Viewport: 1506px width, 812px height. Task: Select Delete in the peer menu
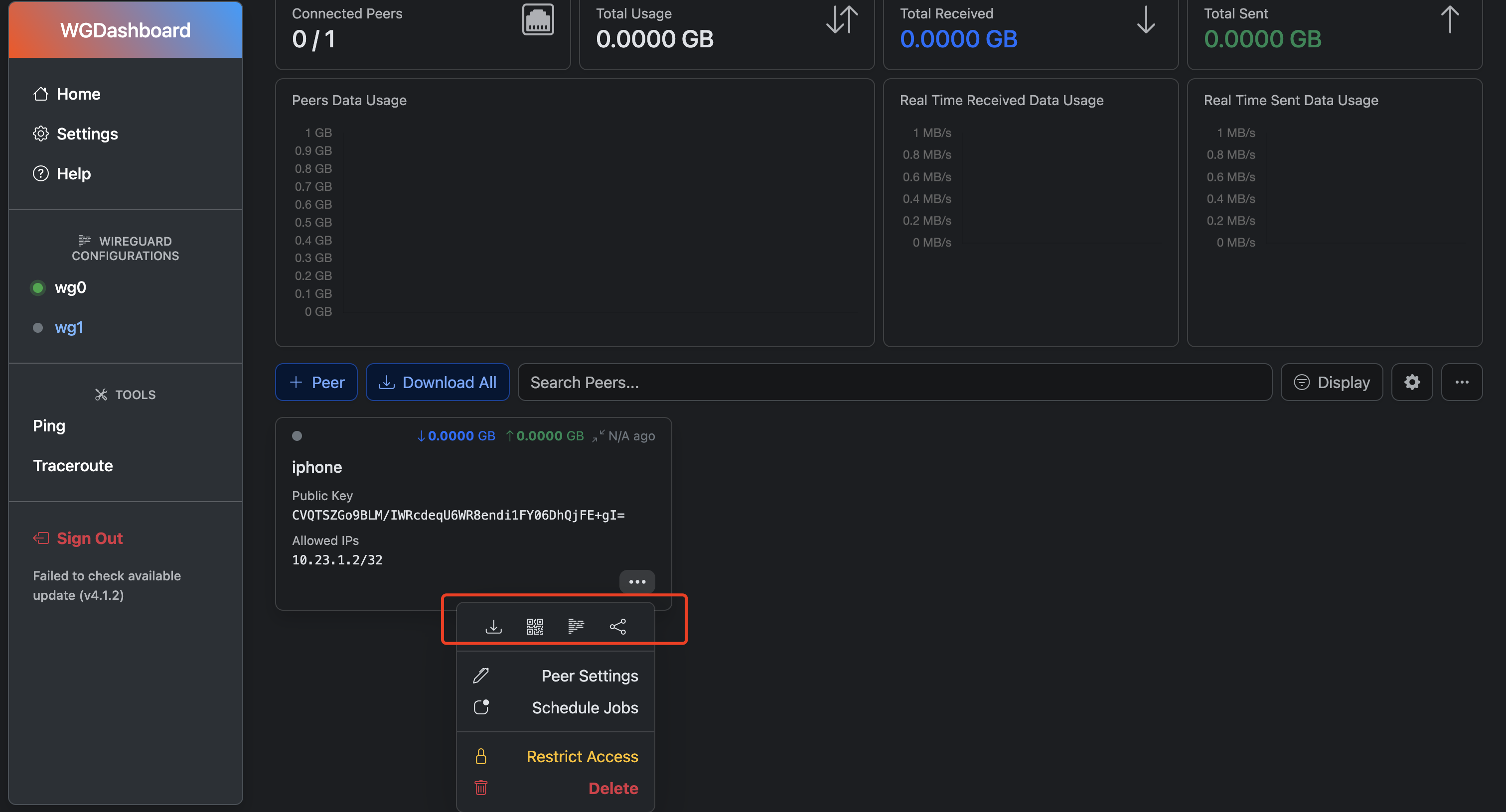[555, 788]
